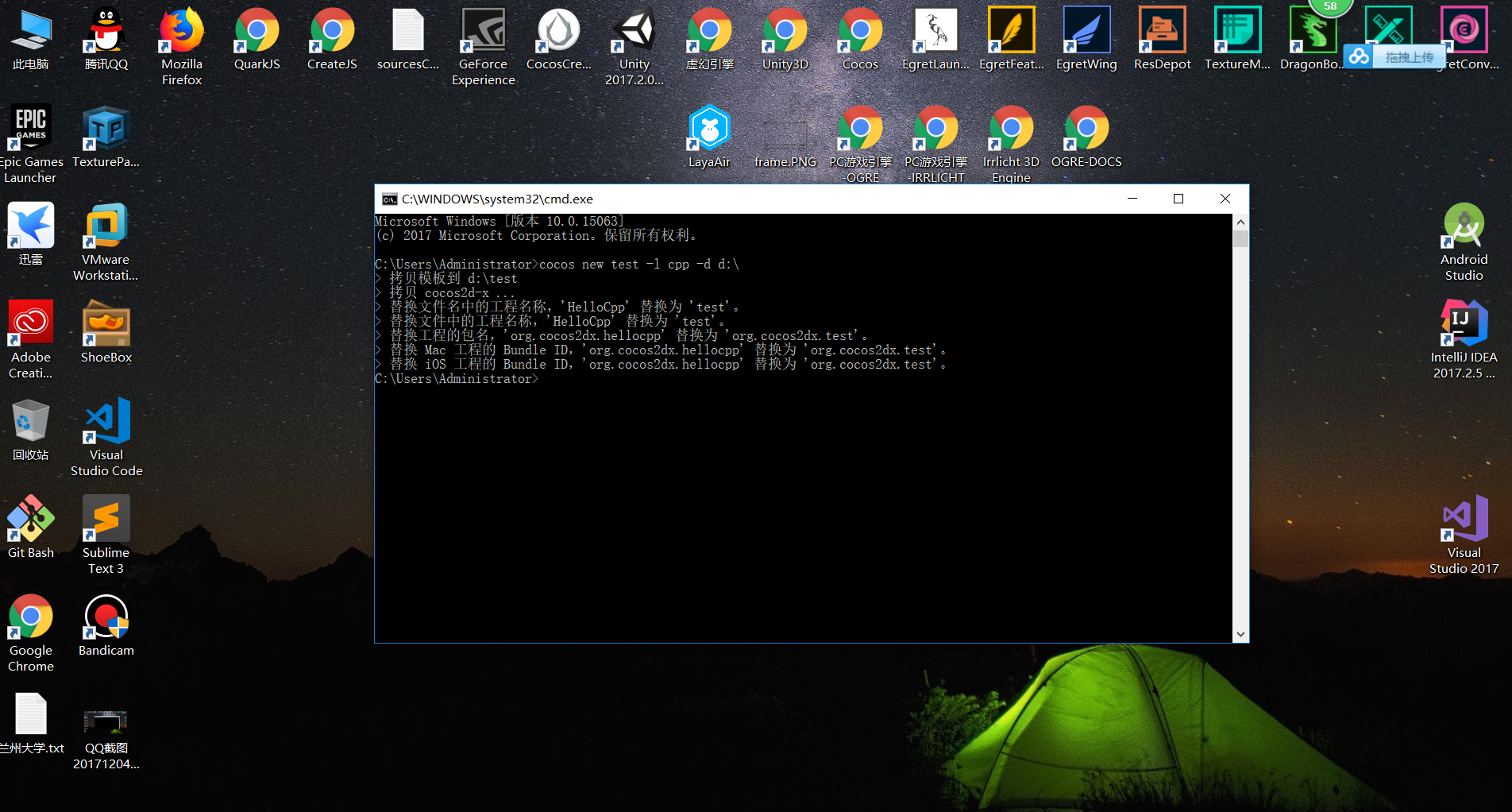The width and height of the screenshot is (1512, 812).
Task: Select the 虚幻引擎 Chrome shortcut
Action: coord(710,39)
